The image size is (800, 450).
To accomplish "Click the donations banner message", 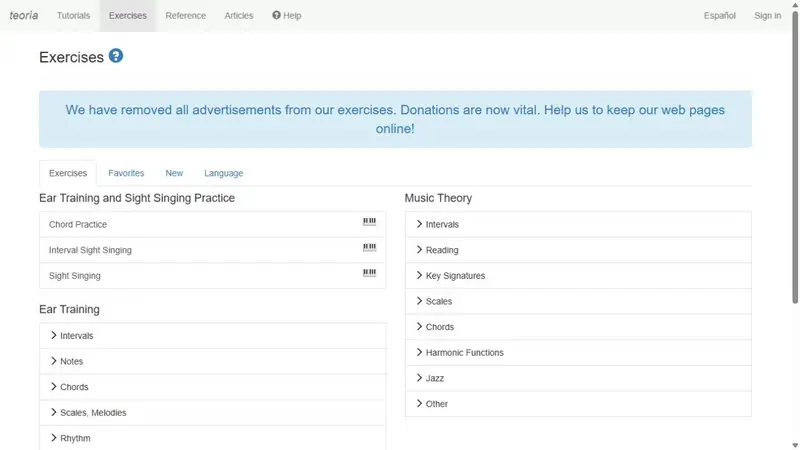I will coord(395,119).
